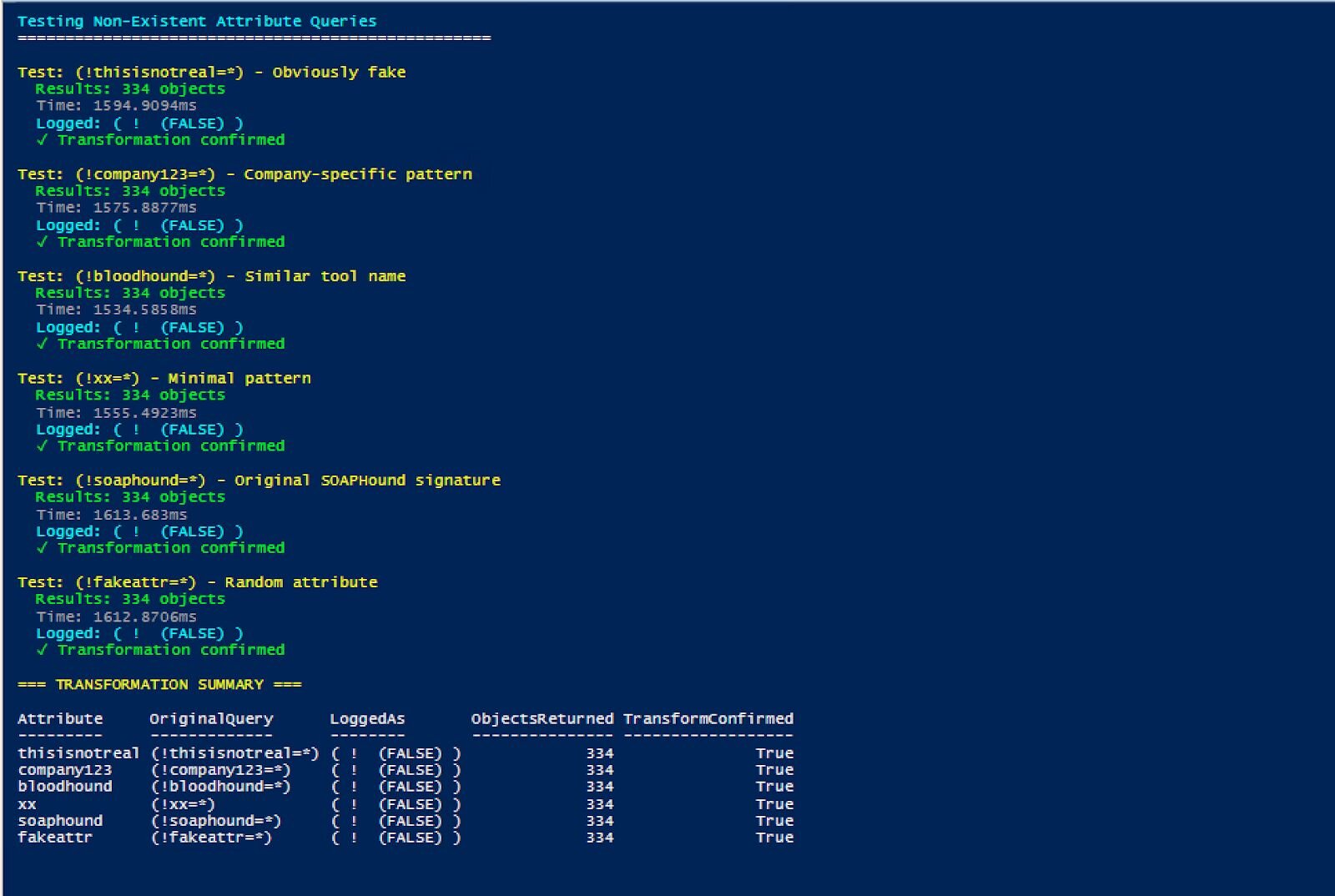Click the checkmark below the xx test
Screen dimensions: 1335x896
tap(42, 446)
